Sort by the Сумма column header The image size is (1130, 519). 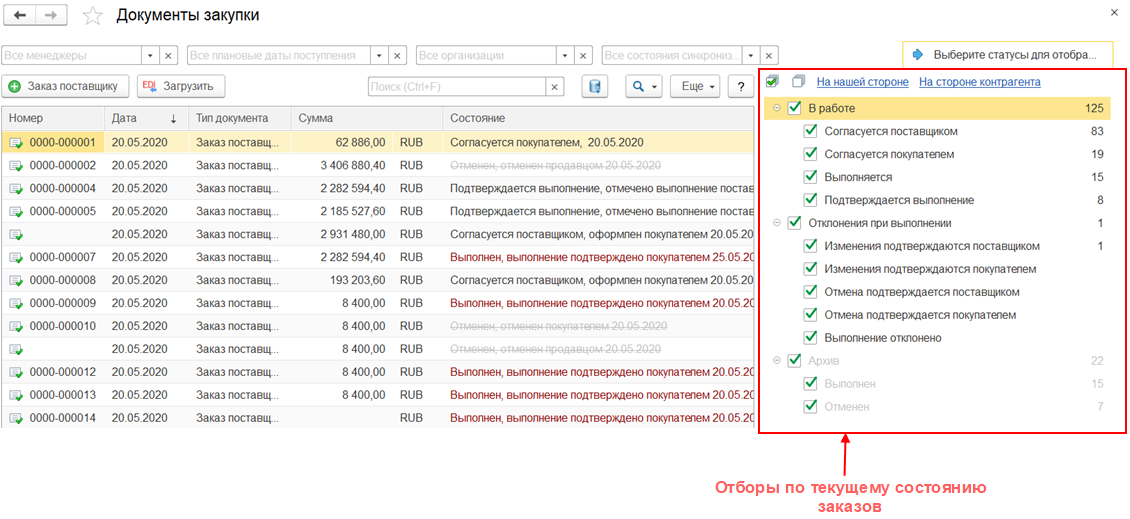[366, 118]
